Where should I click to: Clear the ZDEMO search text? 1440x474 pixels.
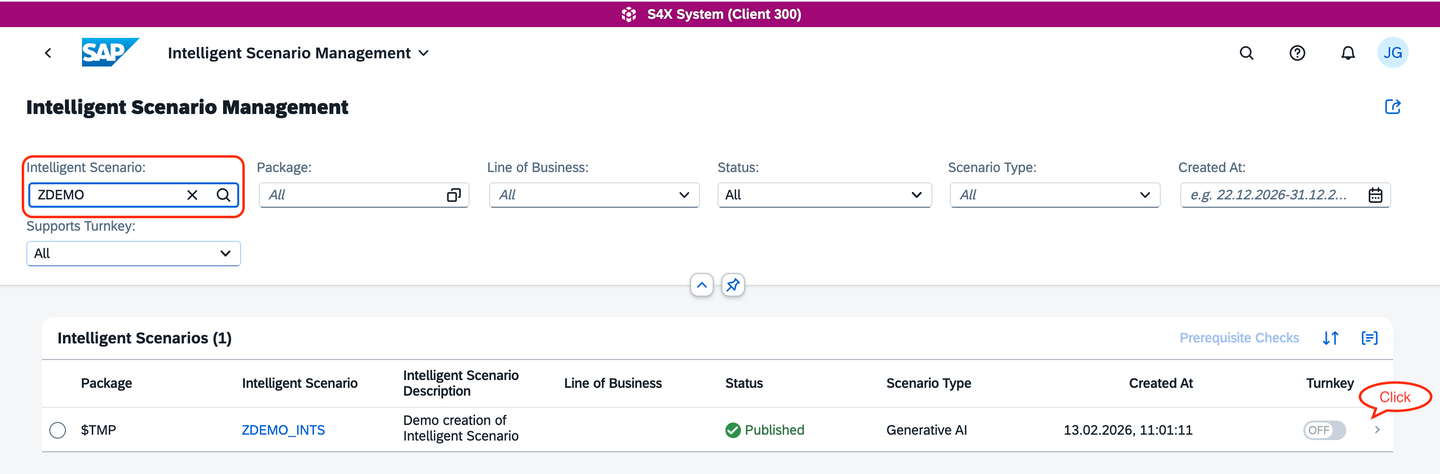(192, 195)
